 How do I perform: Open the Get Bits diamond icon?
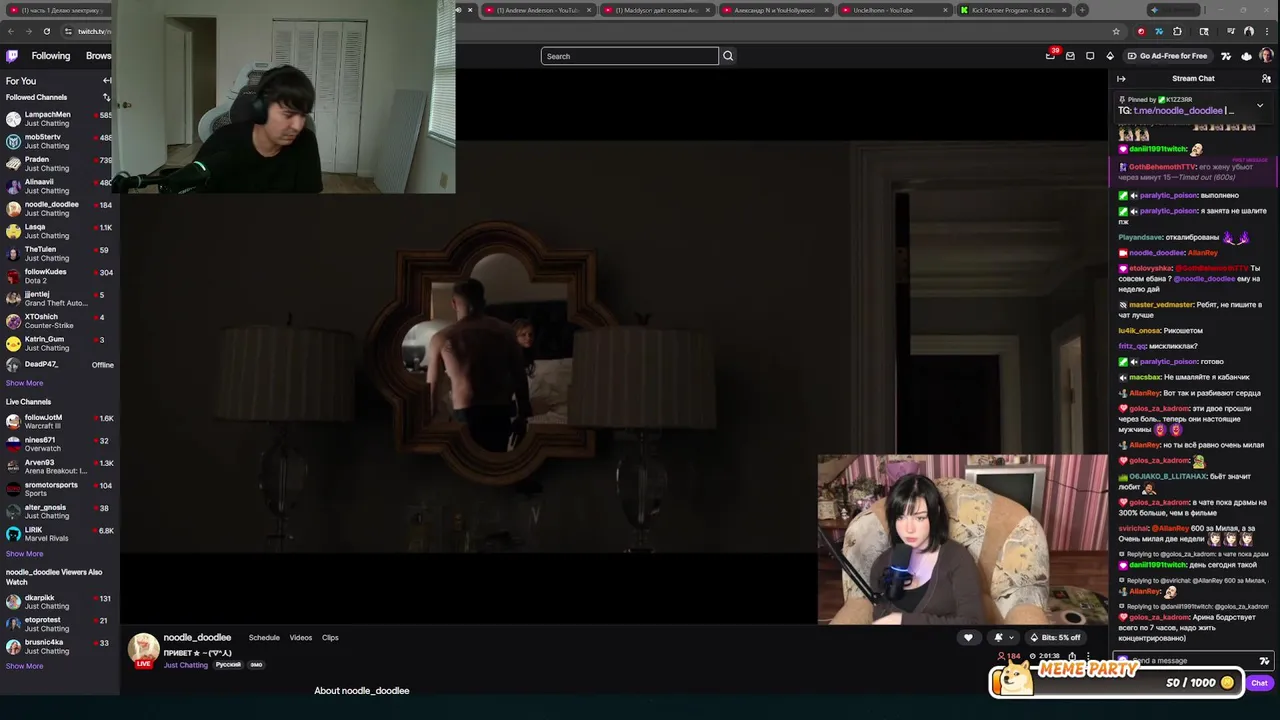[1110, 56]
